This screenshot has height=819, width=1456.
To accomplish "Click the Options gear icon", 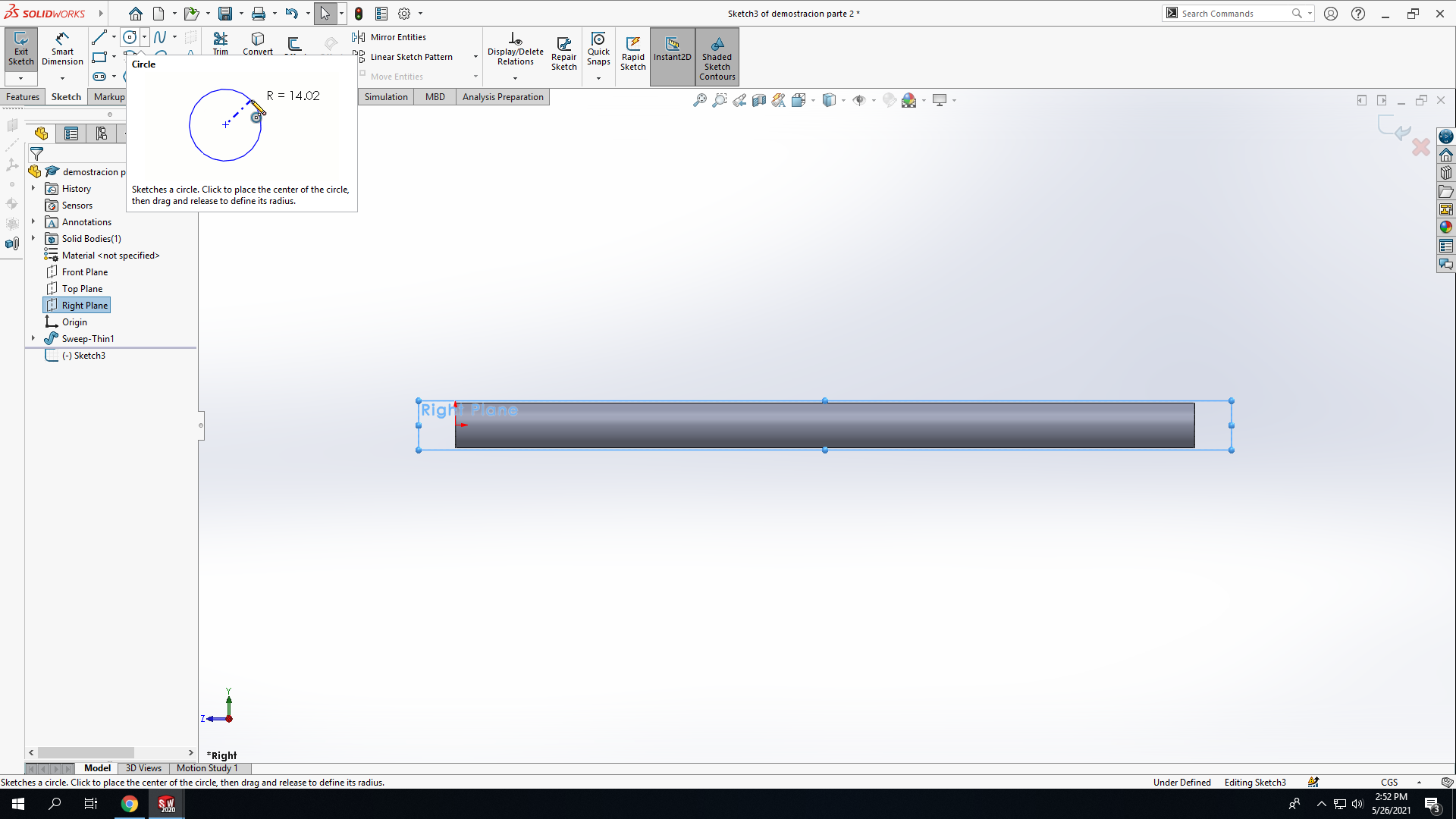I will tap(404, 14).
